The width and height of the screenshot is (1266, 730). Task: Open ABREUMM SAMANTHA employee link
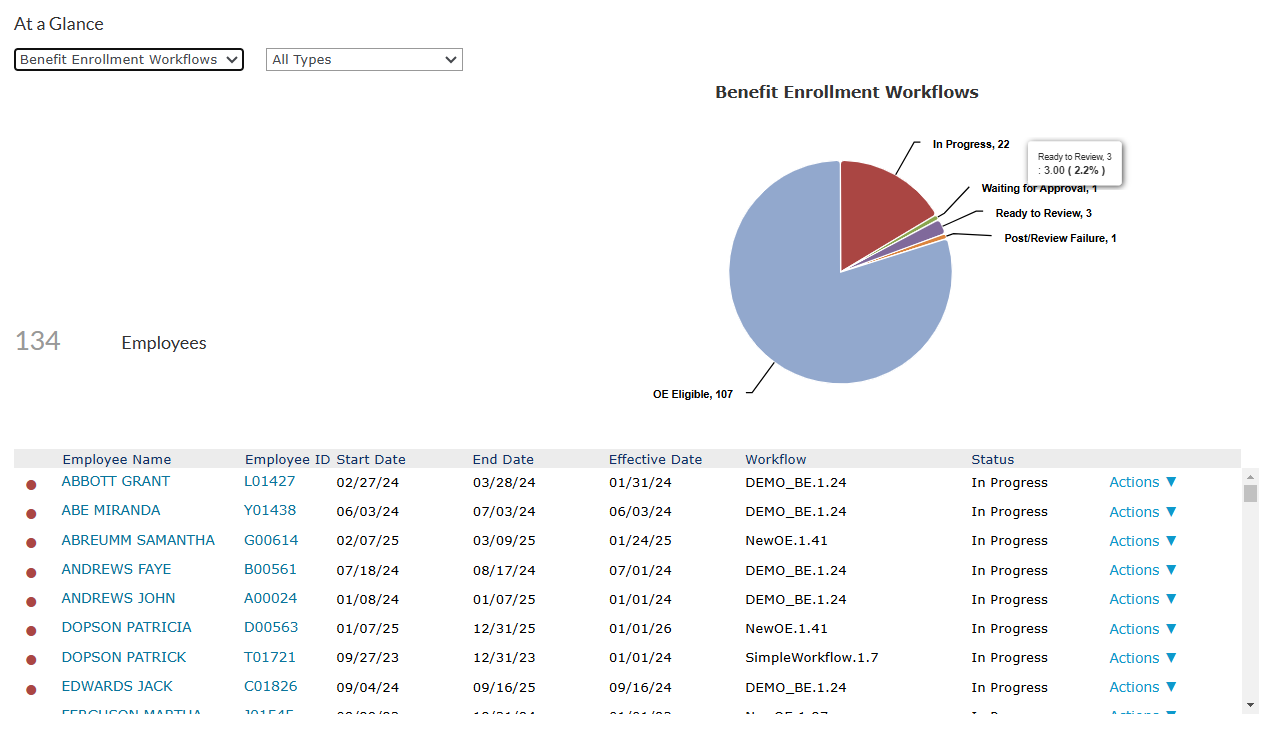[138, 540]
